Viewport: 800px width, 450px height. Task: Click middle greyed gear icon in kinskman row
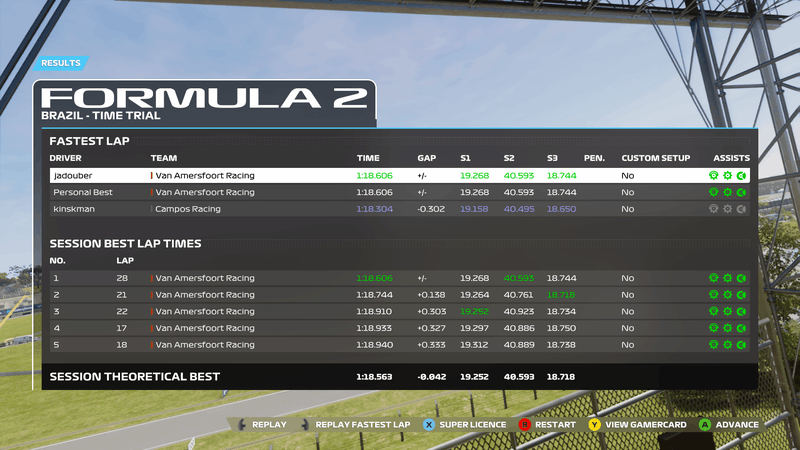pyautogui.click(x=728, y=209)
